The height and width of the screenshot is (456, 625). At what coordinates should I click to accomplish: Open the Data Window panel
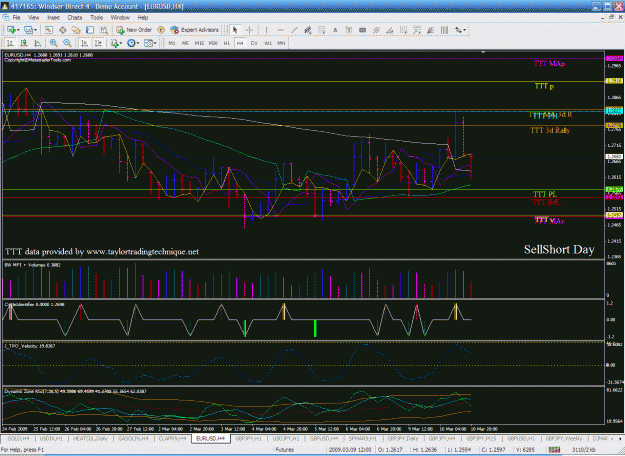tap(63, 30)
